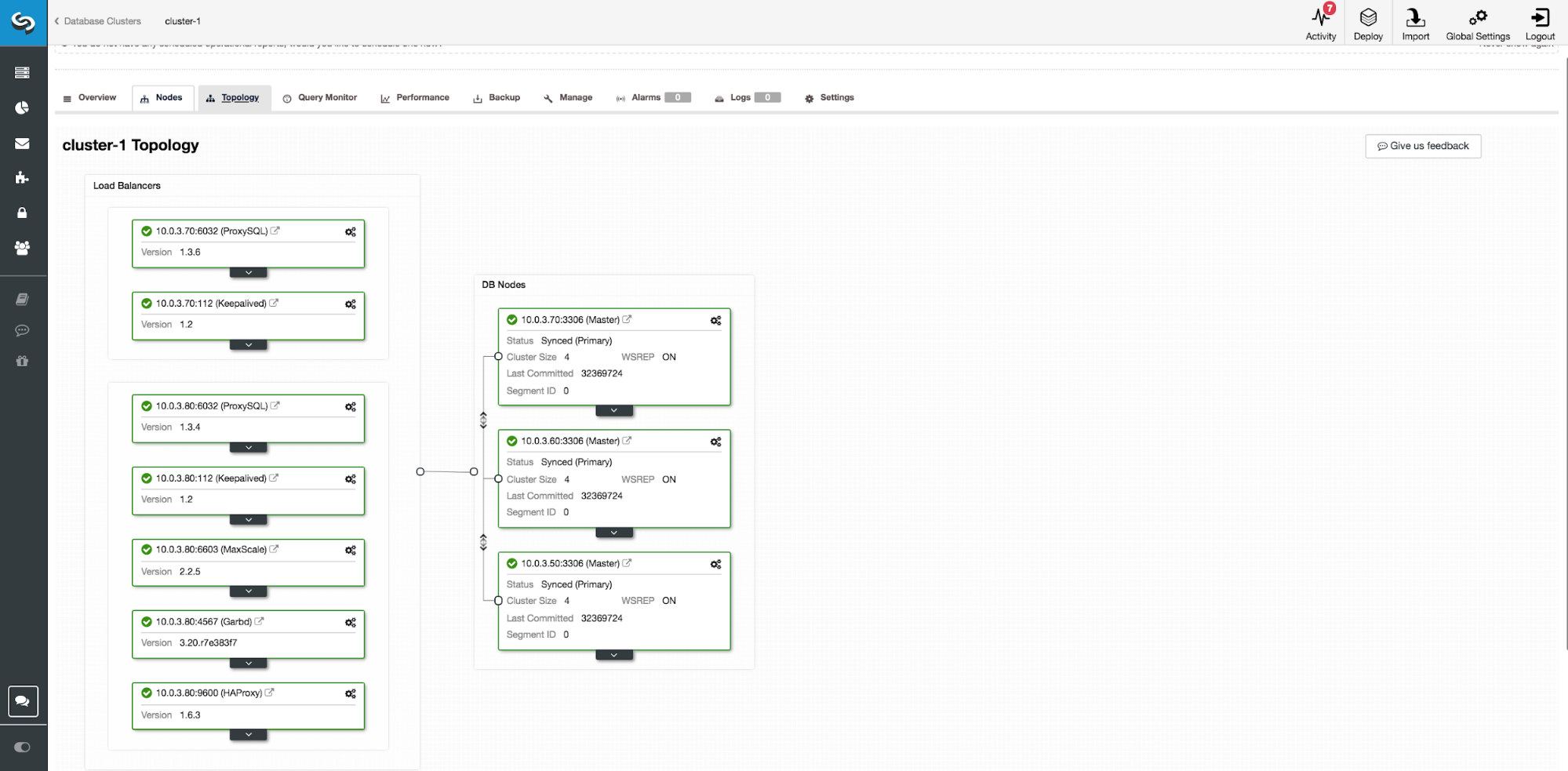The image size is (1568, 771).
Task: Click the Import icon
Action: [x=1416, y=23]
